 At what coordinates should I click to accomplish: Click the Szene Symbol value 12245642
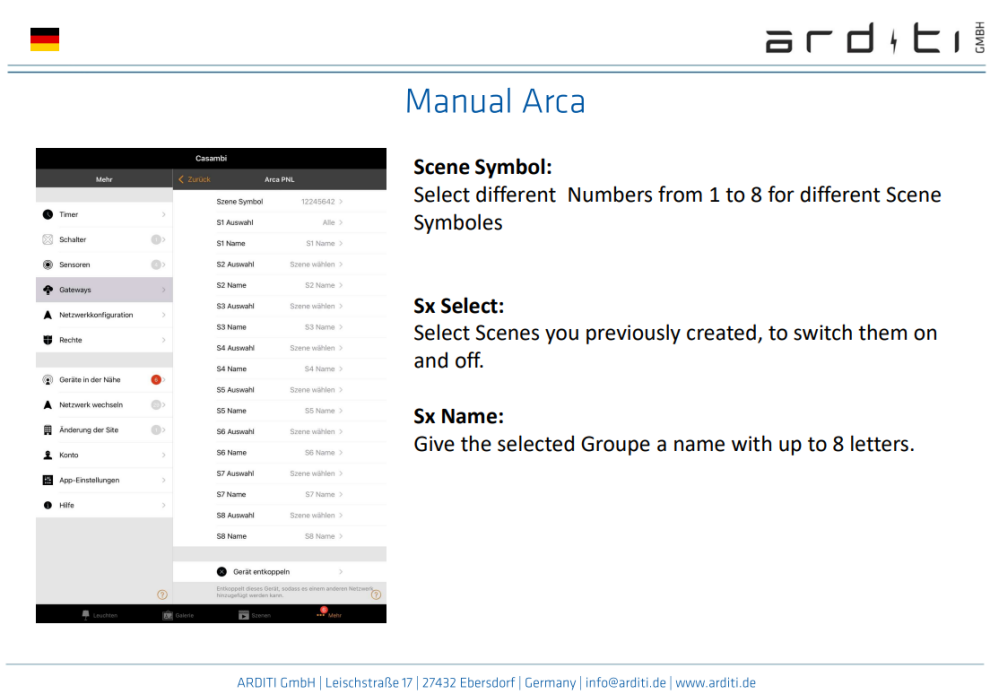[x=318, y=202]
